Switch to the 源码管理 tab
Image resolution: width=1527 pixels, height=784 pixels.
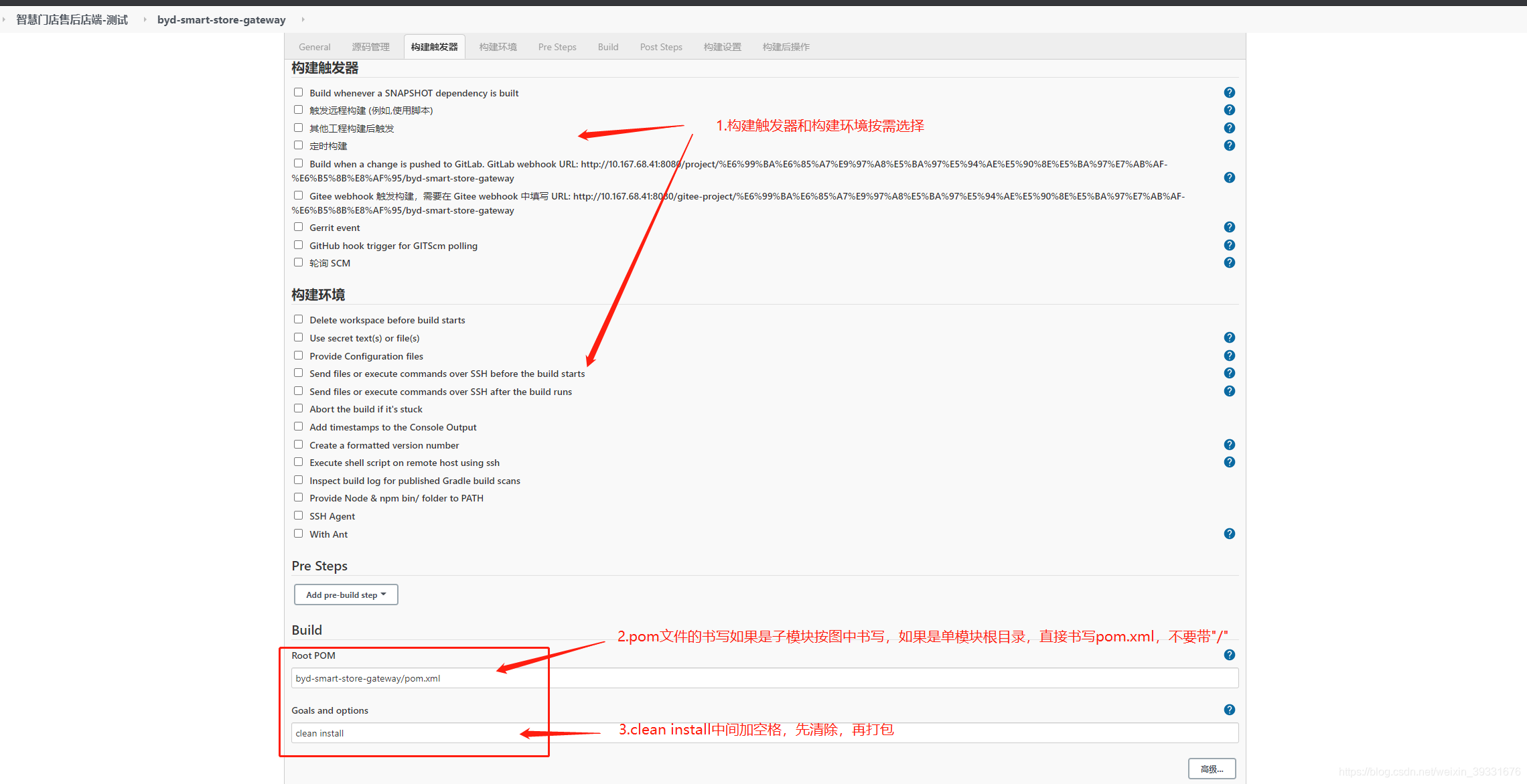click(x=370, y=47)
